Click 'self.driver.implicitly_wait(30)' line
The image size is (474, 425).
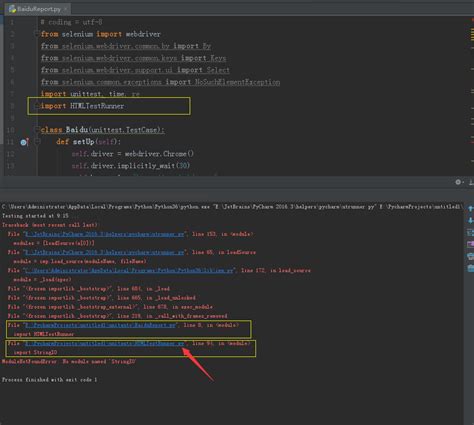coord(131,166)
